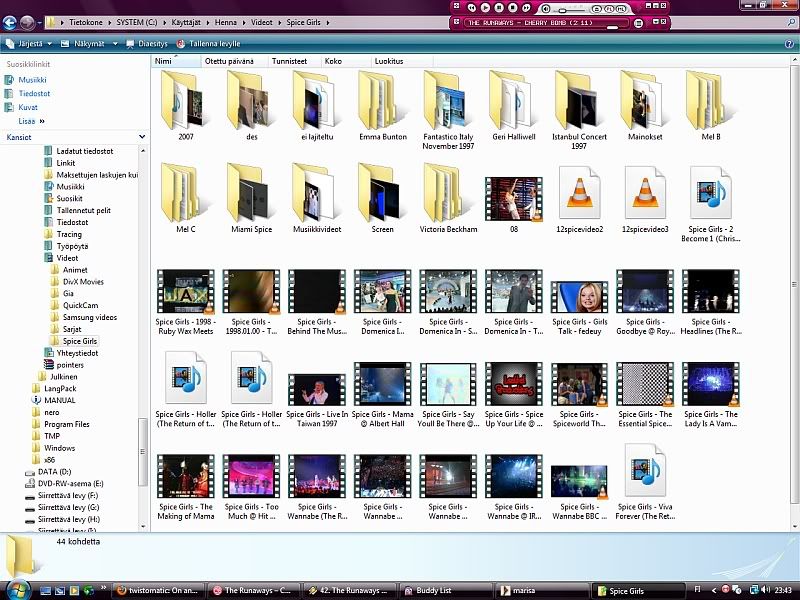Image resolution: width=800 pixels, height=600 pixels.
Task: Open Kuvat favorite link
Action: click(x=28, y=108)
